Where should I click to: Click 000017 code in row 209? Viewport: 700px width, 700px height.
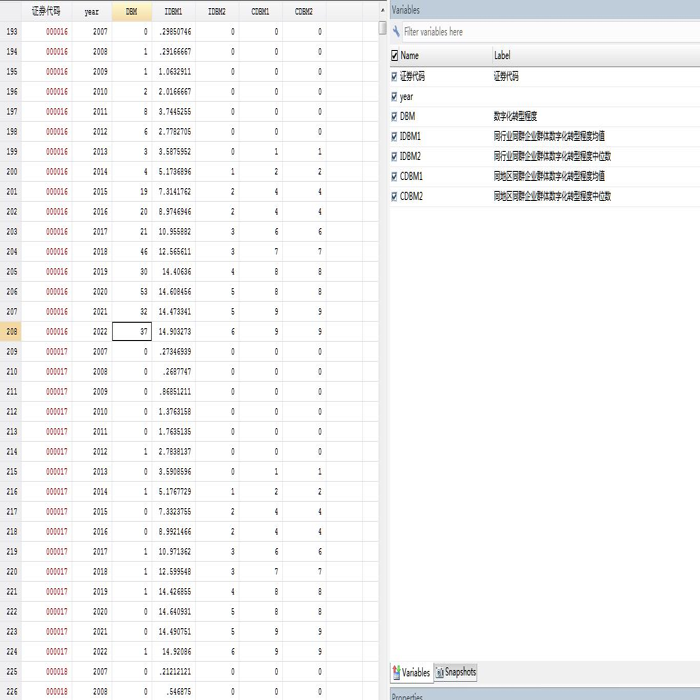[x=46, y=351]
